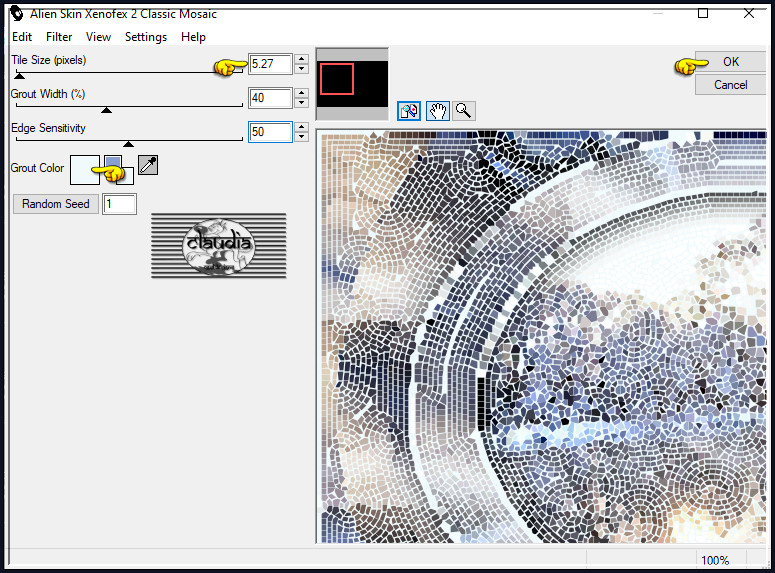Click the OK button

[731, 62]
